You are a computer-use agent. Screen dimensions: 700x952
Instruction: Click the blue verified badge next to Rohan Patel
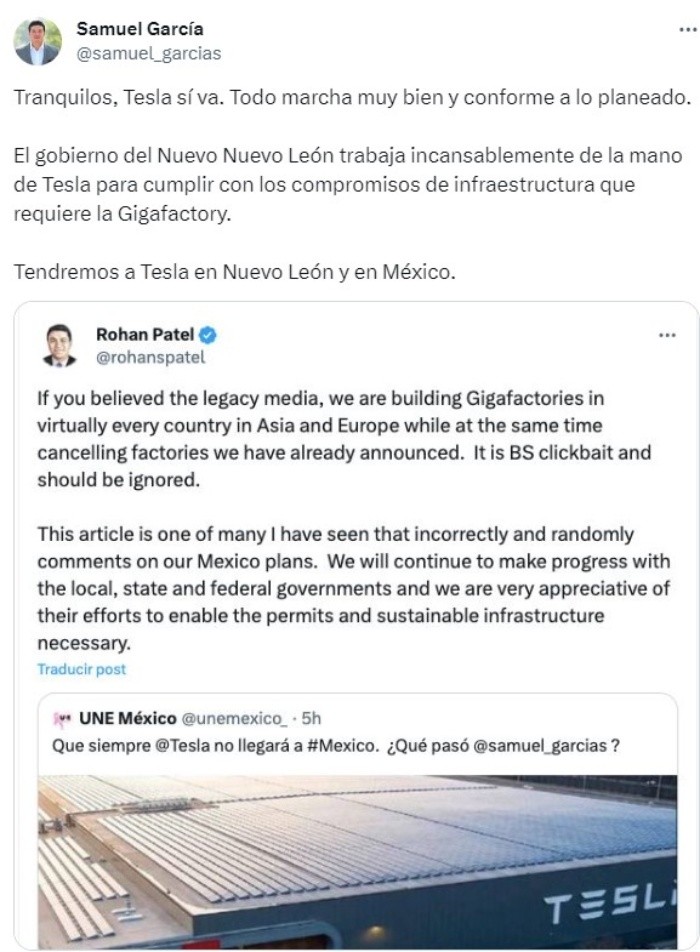[x=208, y=335]
